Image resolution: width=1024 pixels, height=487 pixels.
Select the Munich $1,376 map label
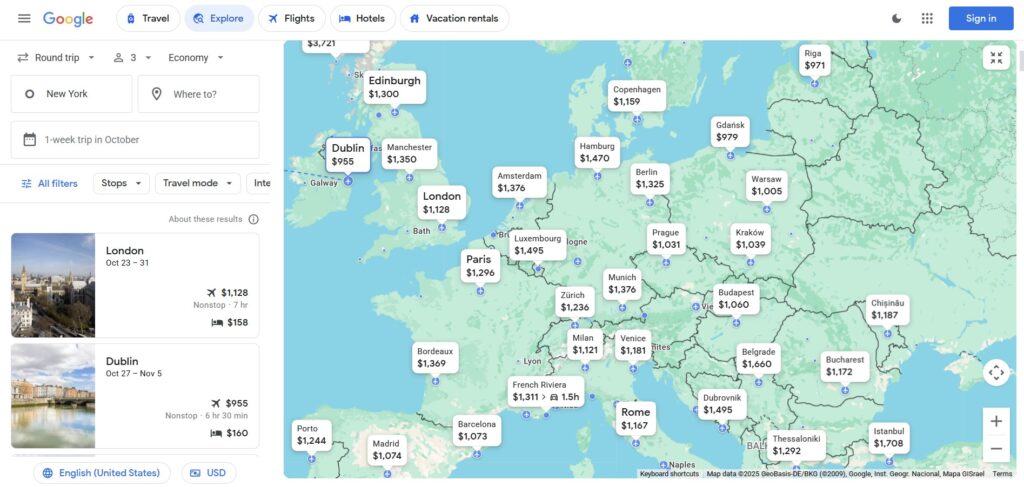[x=622, y=284]
